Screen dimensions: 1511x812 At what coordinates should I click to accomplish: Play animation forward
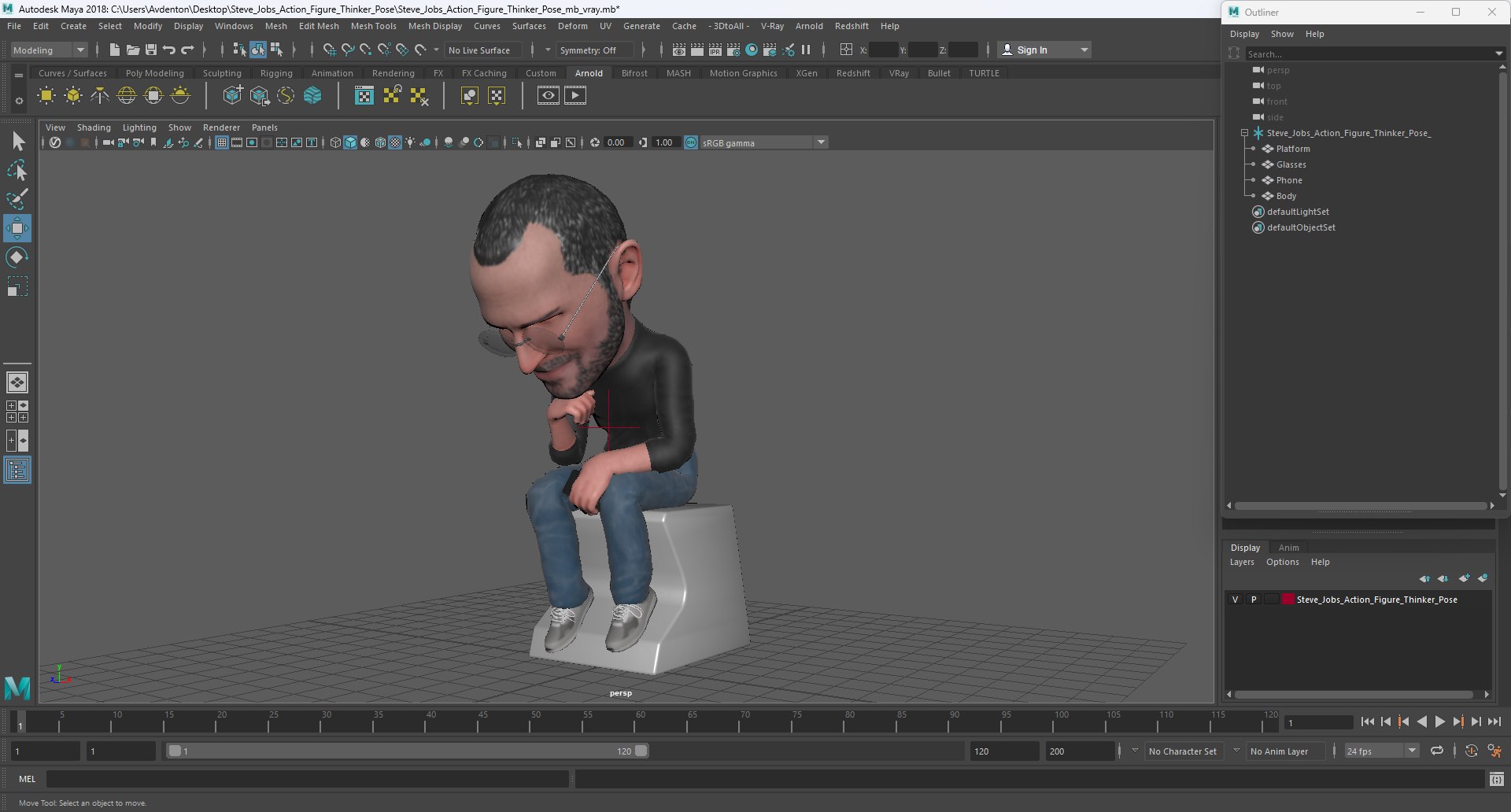click(1439, 722)
